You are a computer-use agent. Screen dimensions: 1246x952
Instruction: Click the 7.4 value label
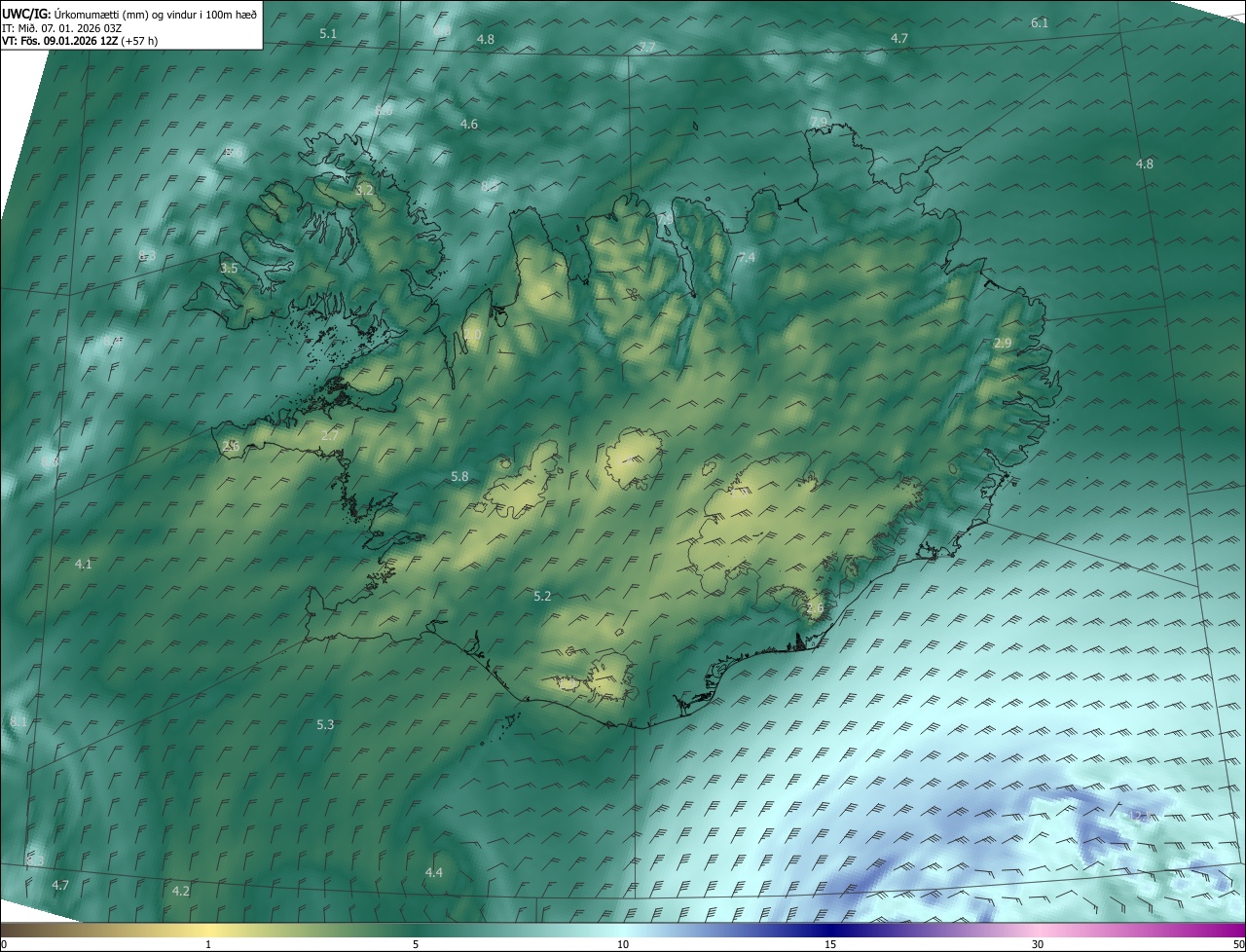(747, 258)
